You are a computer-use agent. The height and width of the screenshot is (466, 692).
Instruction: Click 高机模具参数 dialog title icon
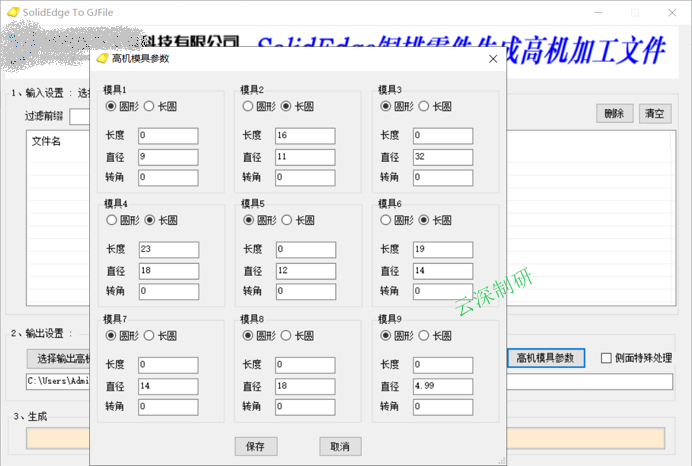(x=102, y=58)
